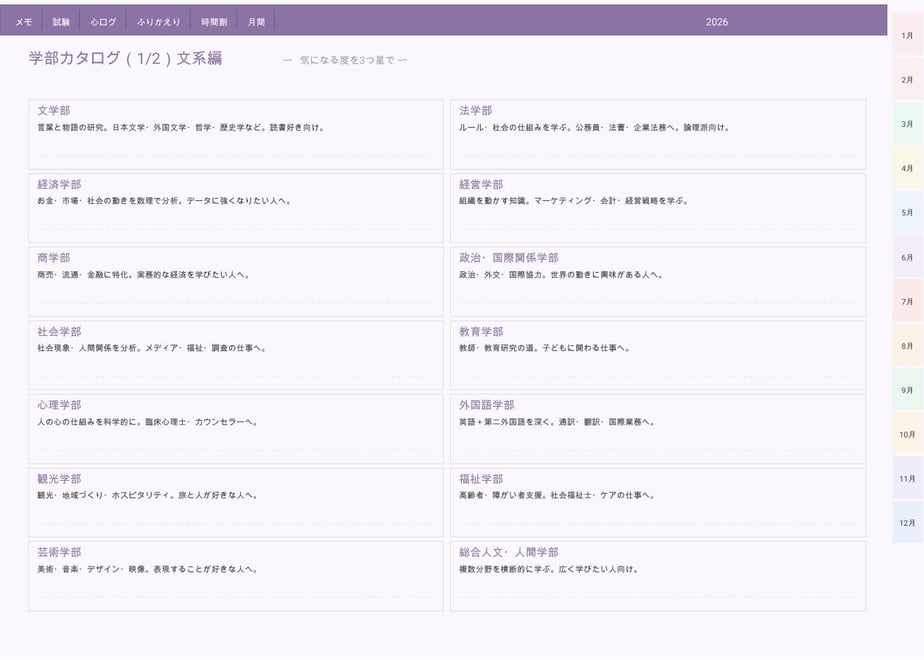Select the 観光学部 card heading

coord(59,479)
